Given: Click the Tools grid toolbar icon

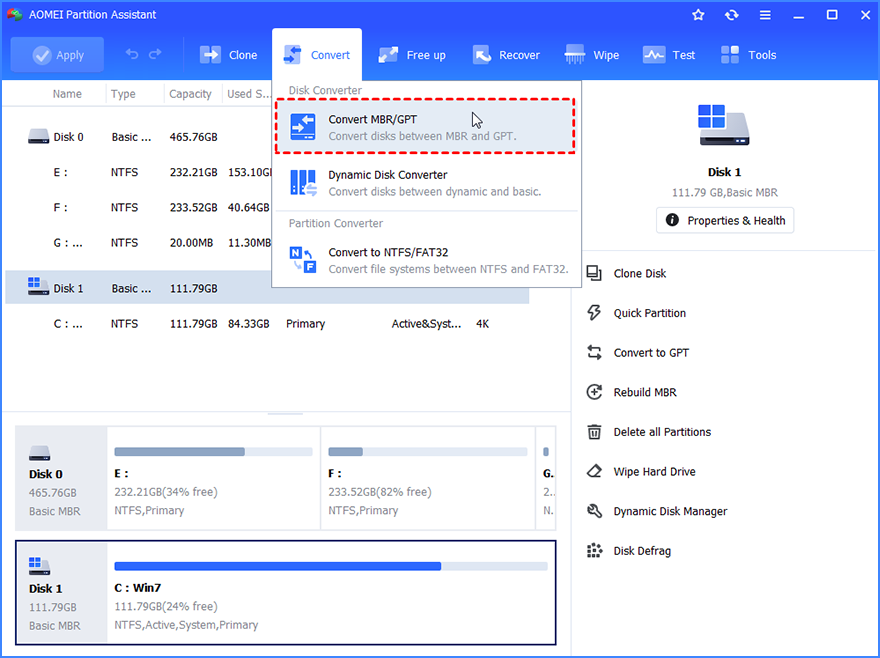Looking at the screenshot, I should [x=730, y=55].
